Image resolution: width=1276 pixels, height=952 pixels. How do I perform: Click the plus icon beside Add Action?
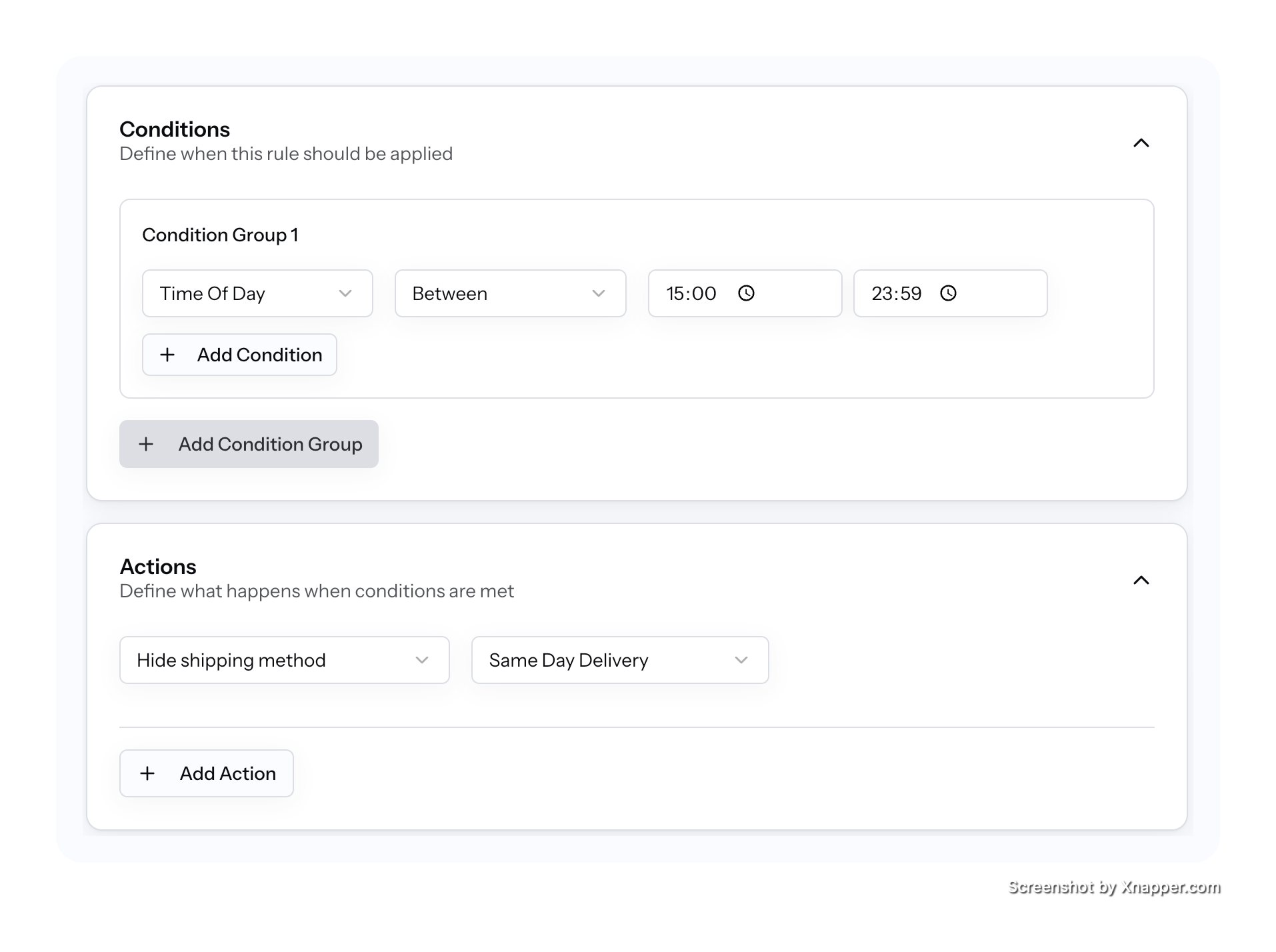click(x=147, y=773)
